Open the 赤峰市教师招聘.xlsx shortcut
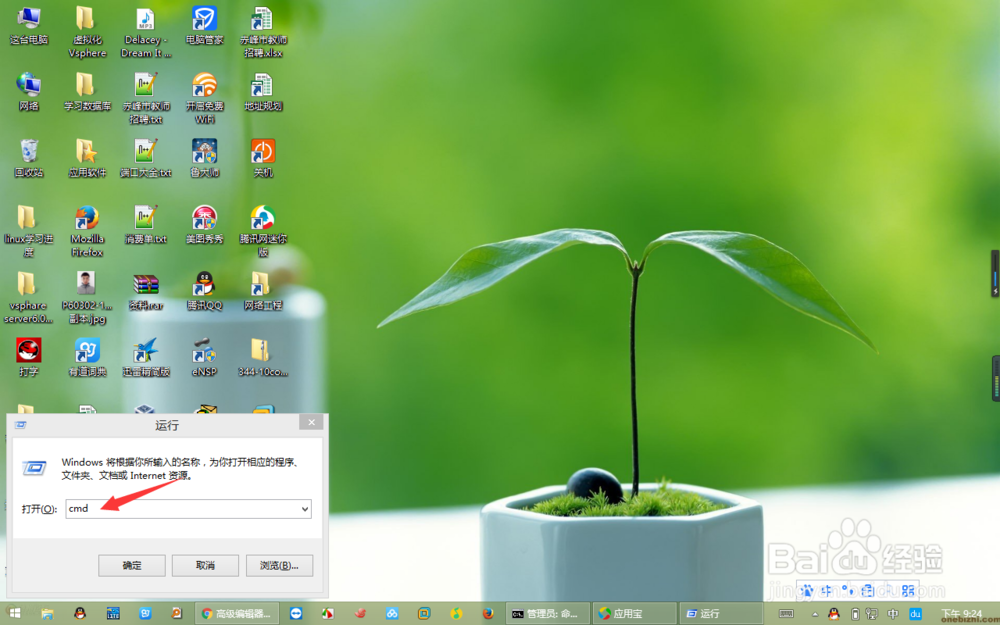This screenshot has width=1000, height=625. coord(263,33)
